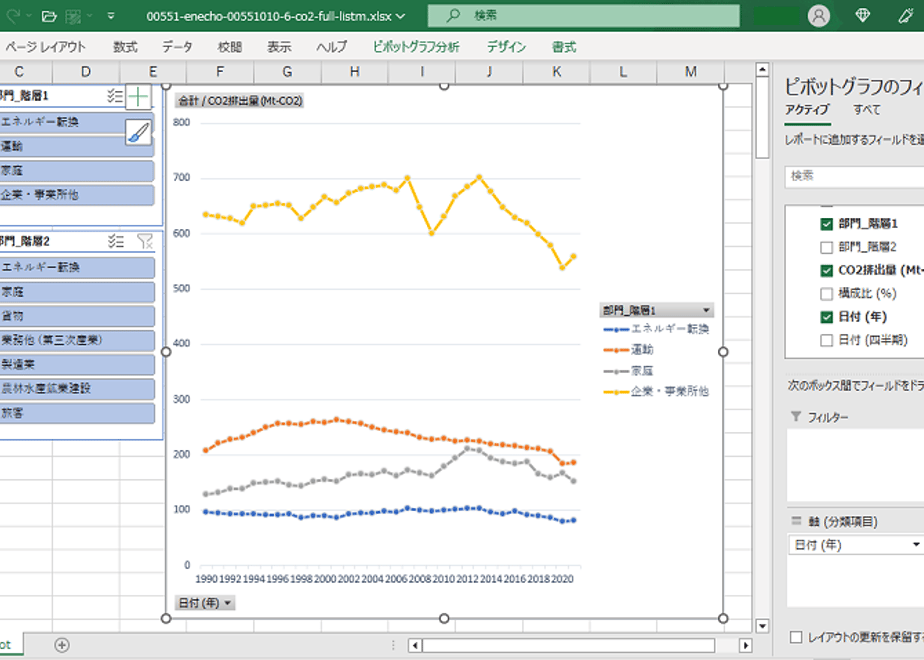Open the Chart Styles brush button
The image size is (924, 660).
click(x=138, y=132)
